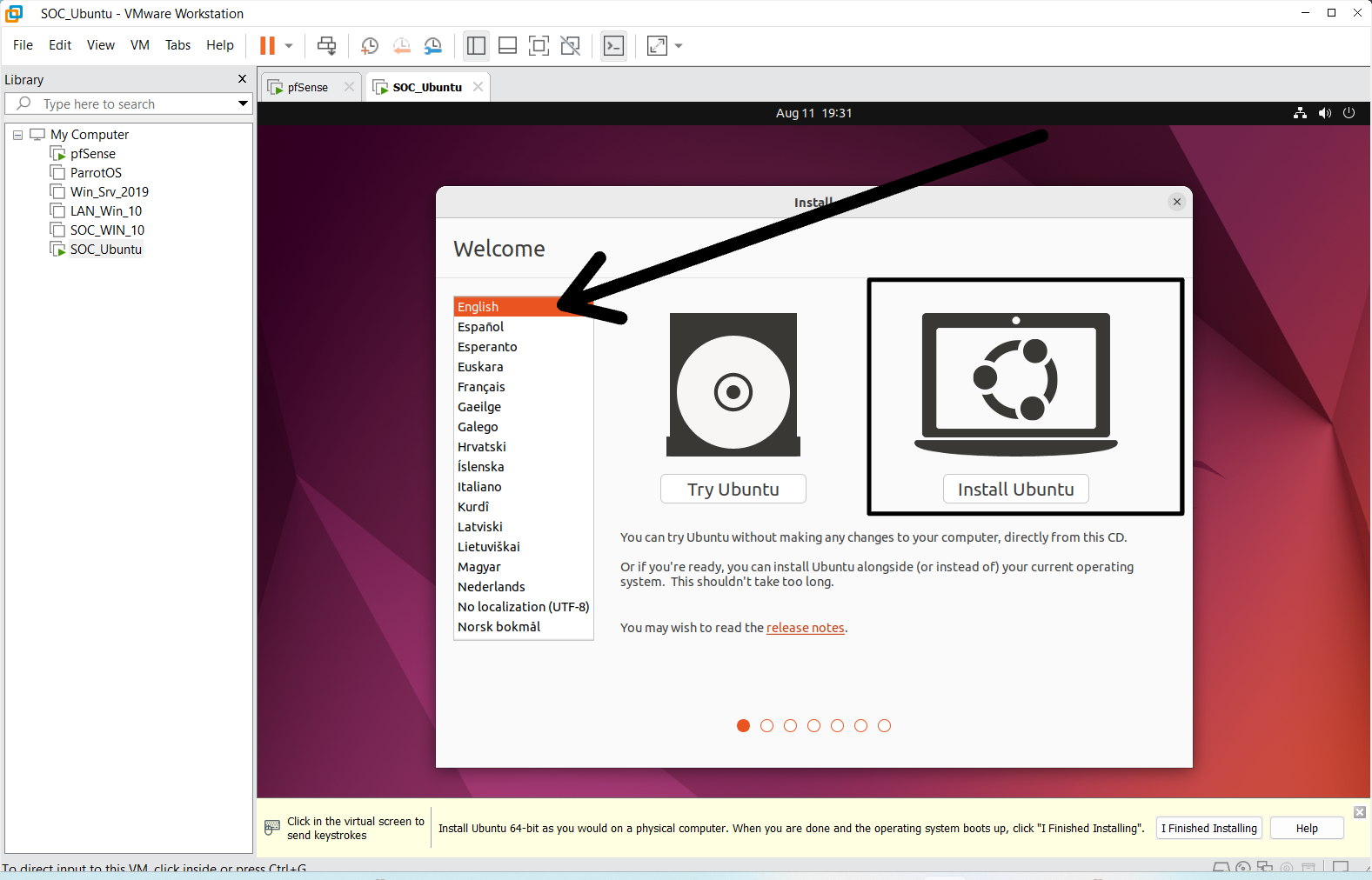The height and width of the screenshot is (880, 1372).
Task: Open the Help menu in menu bar
Action: tap(220, 45)
